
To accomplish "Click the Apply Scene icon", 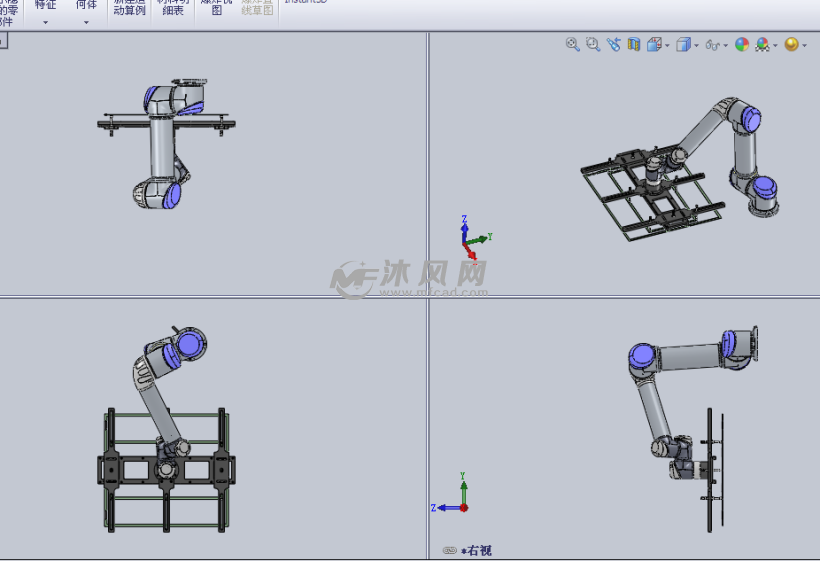I will [x=762, y=44].
